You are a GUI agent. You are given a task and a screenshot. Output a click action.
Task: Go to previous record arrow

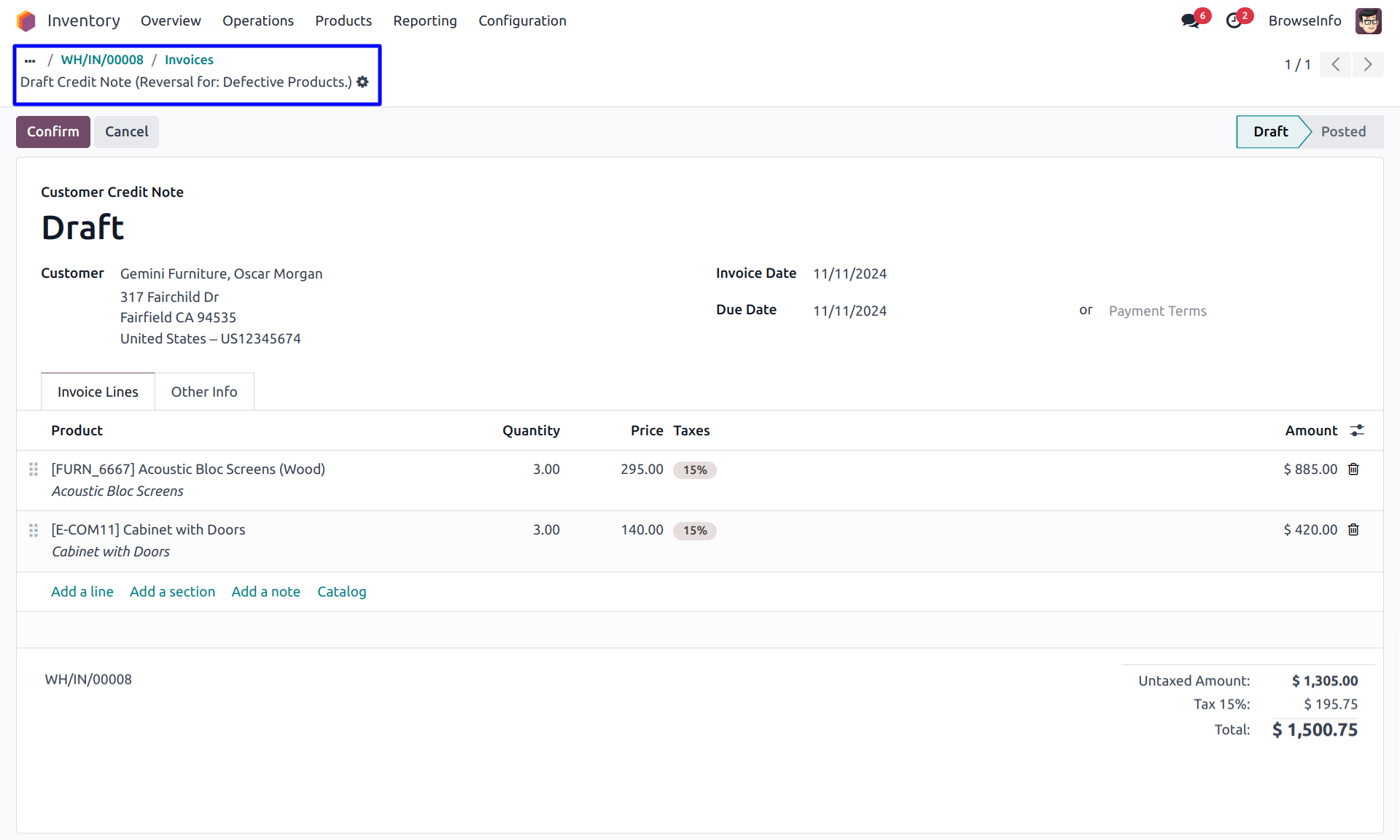[1336, 64]
